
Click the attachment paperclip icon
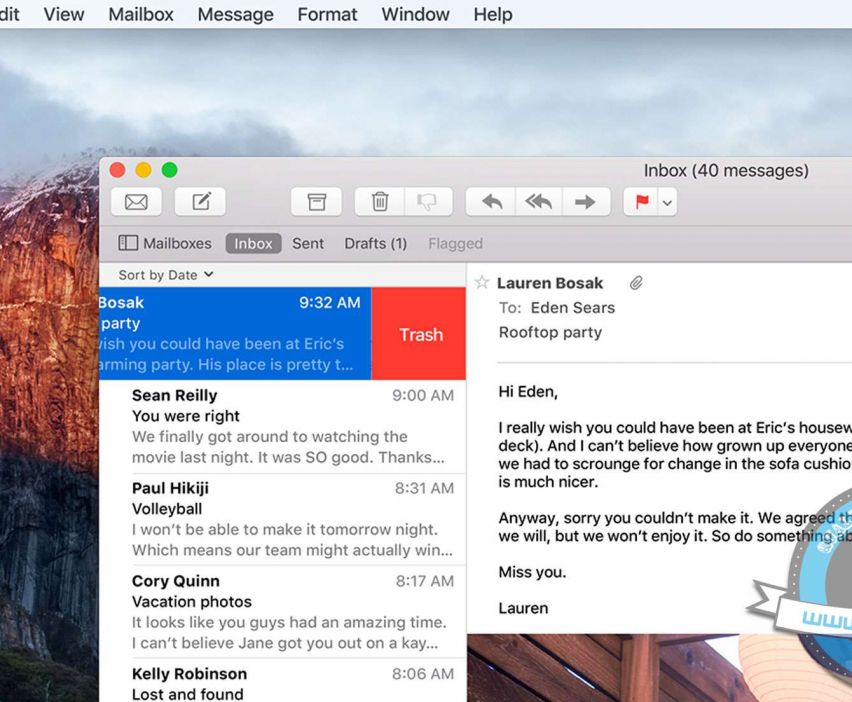click(x=636, y=283)
